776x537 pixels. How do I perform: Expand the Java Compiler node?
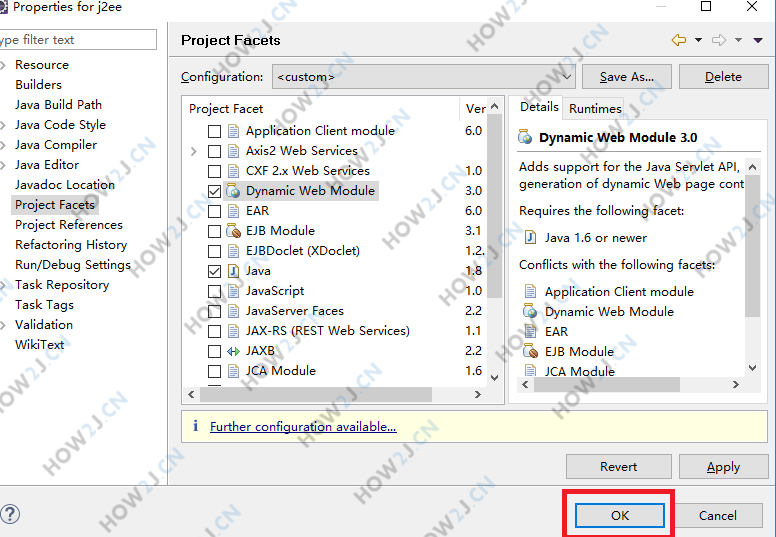coord(2,145)
